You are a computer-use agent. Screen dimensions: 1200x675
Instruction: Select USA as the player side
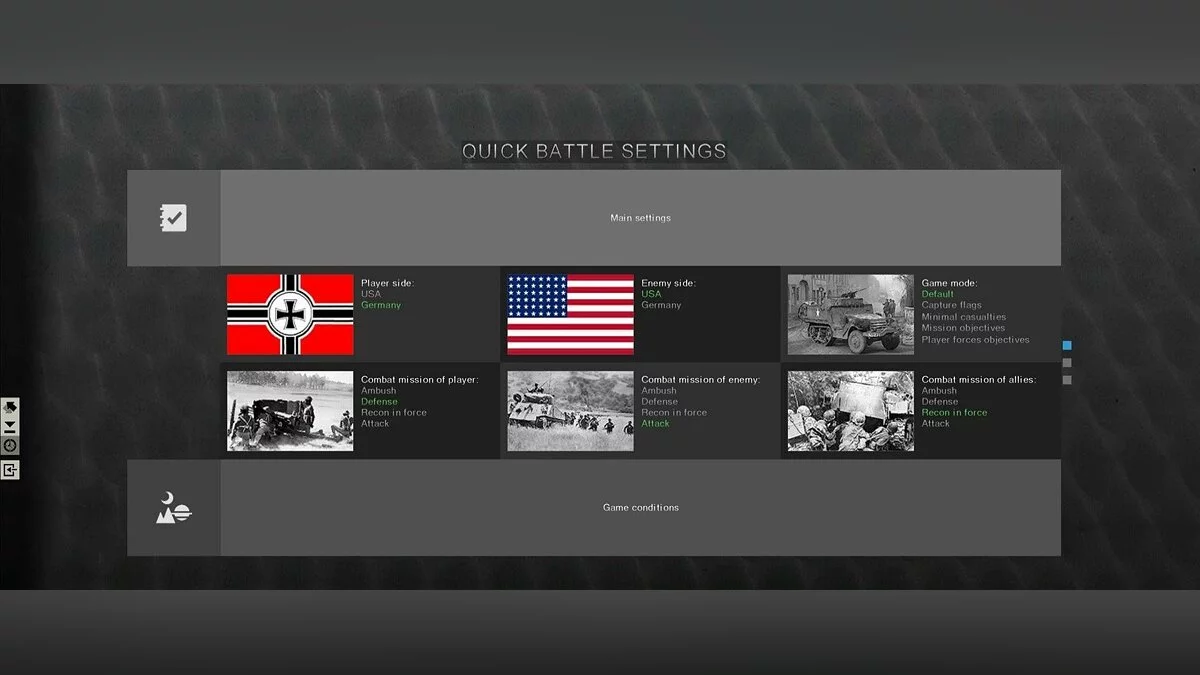pos(371,294)
